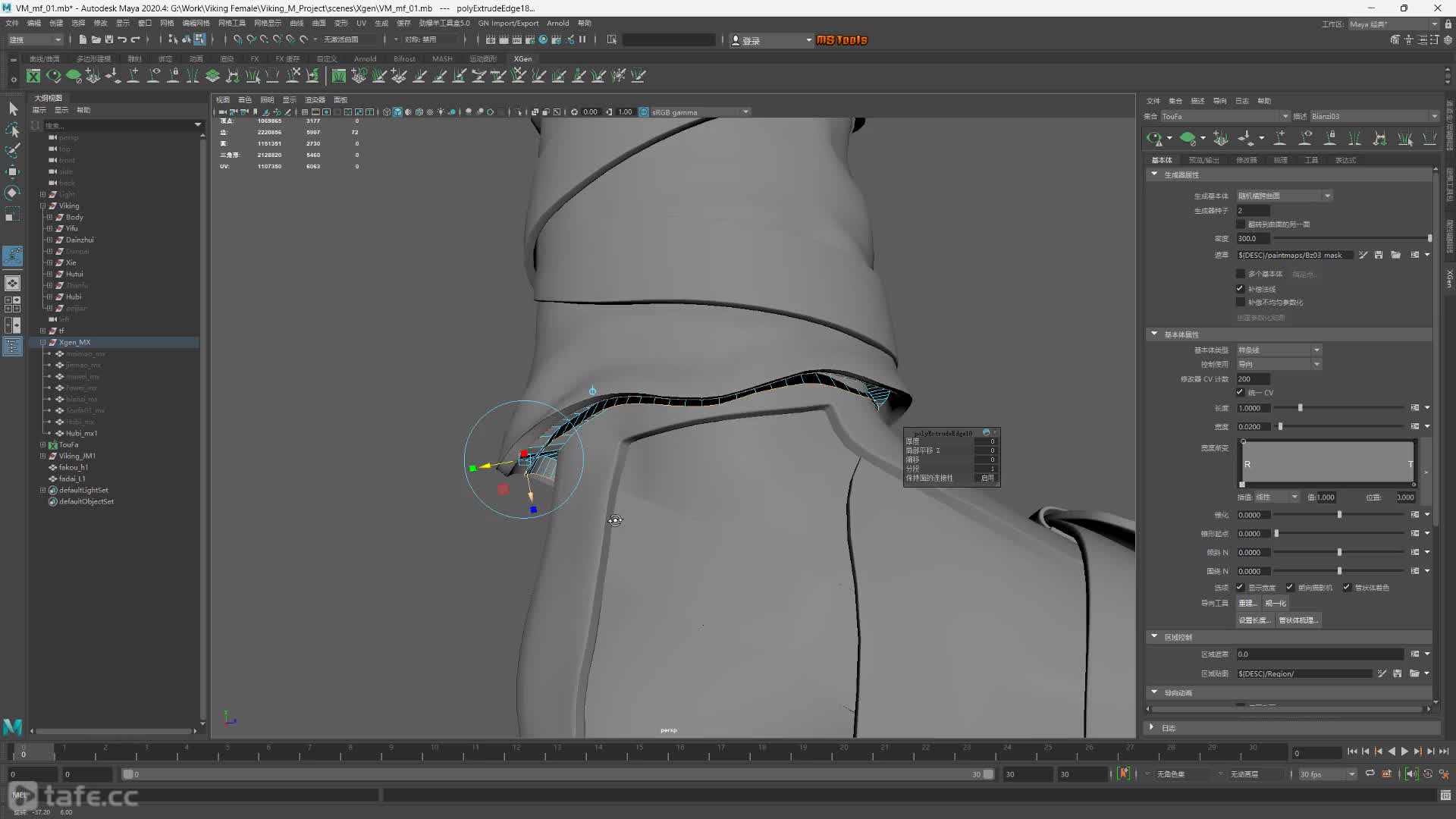Open the 基本体类型 dropdown showing 样条线
The image size is (1456, 819).
click(x=1279, y=350)
